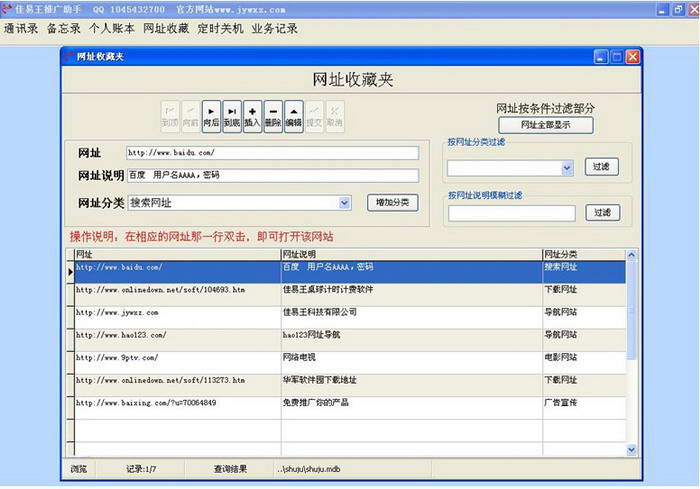Click the 佳易王桌球计时计费软件 description cell
The width and height of the screenshot is (700, 489).
[412, 295]
